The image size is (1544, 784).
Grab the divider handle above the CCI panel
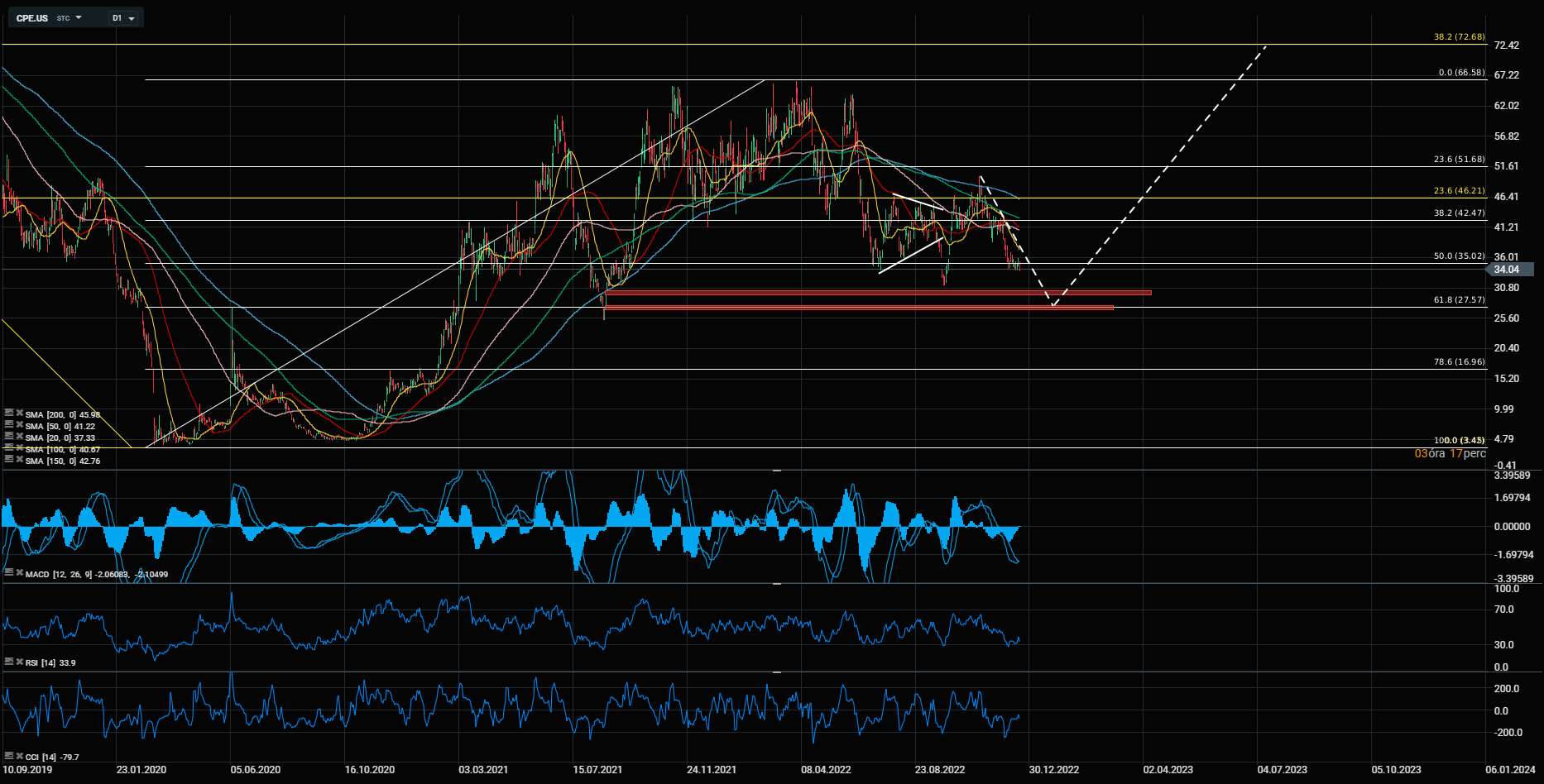(x=777, y=672)
